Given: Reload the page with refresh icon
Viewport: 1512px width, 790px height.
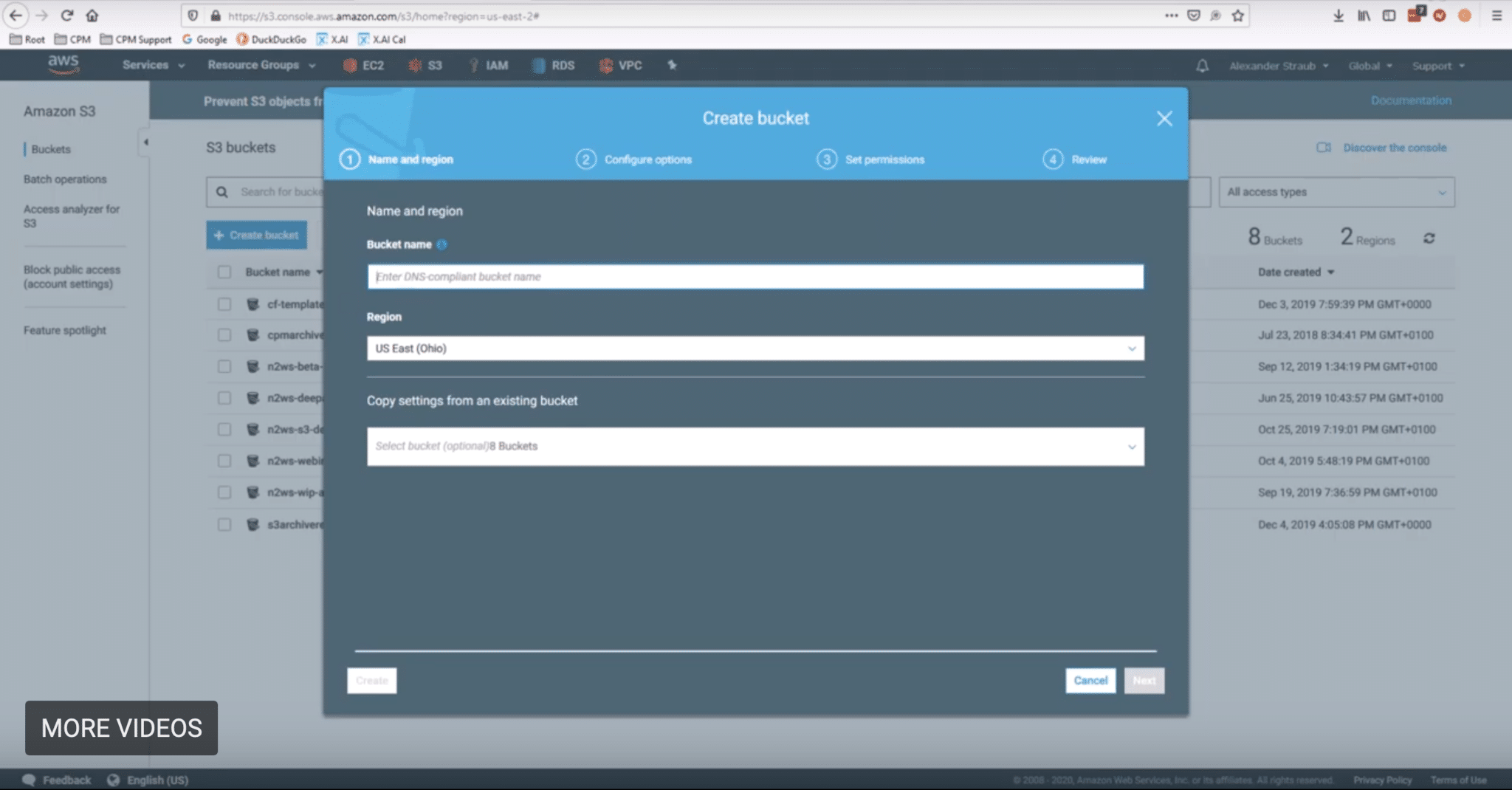Looking at the screenshot, I should [x=67, y=16].
